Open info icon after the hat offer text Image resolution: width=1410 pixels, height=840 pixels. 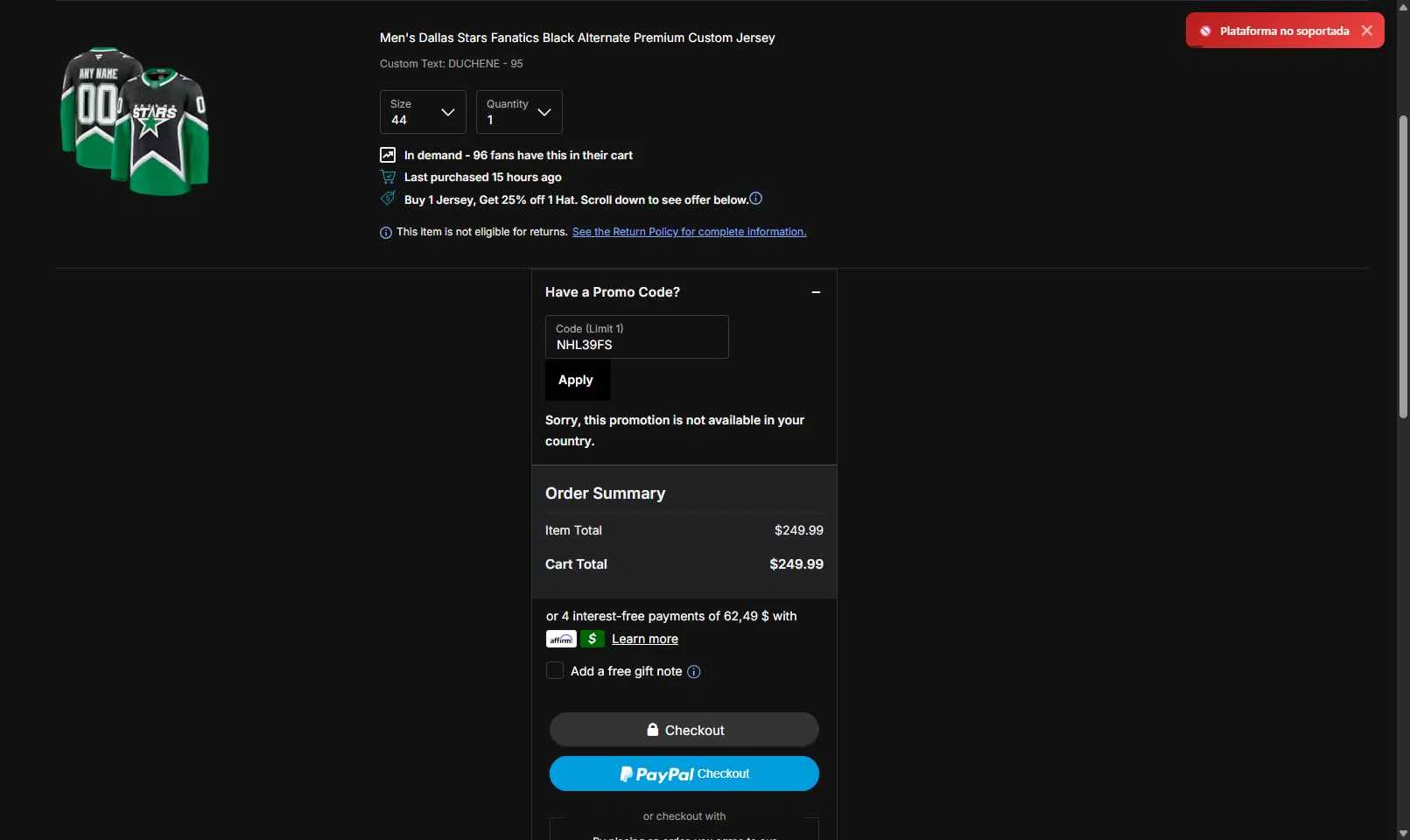[x=756, y=199]
